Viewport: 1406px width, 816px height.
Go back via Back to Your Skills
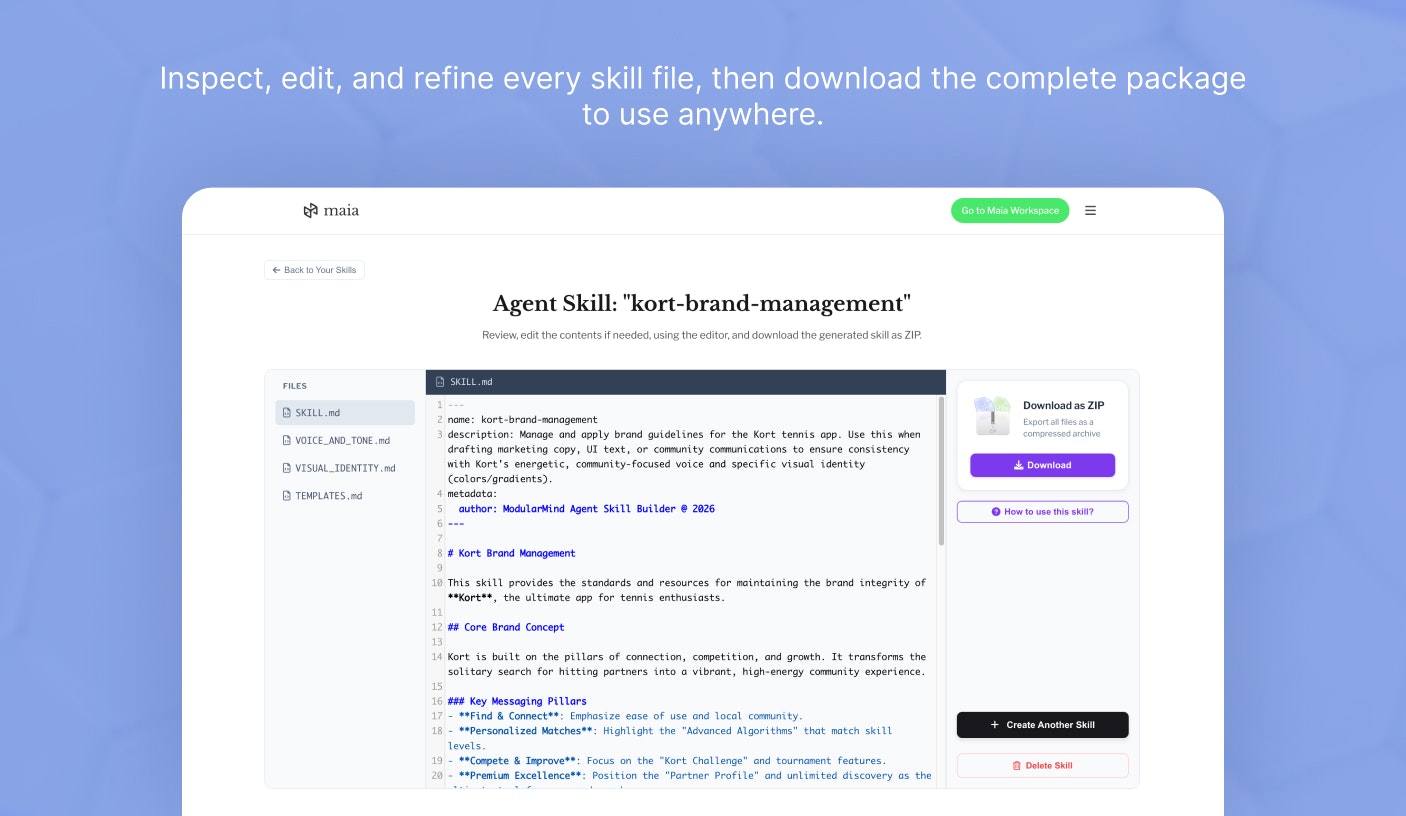tap(314, 270)
